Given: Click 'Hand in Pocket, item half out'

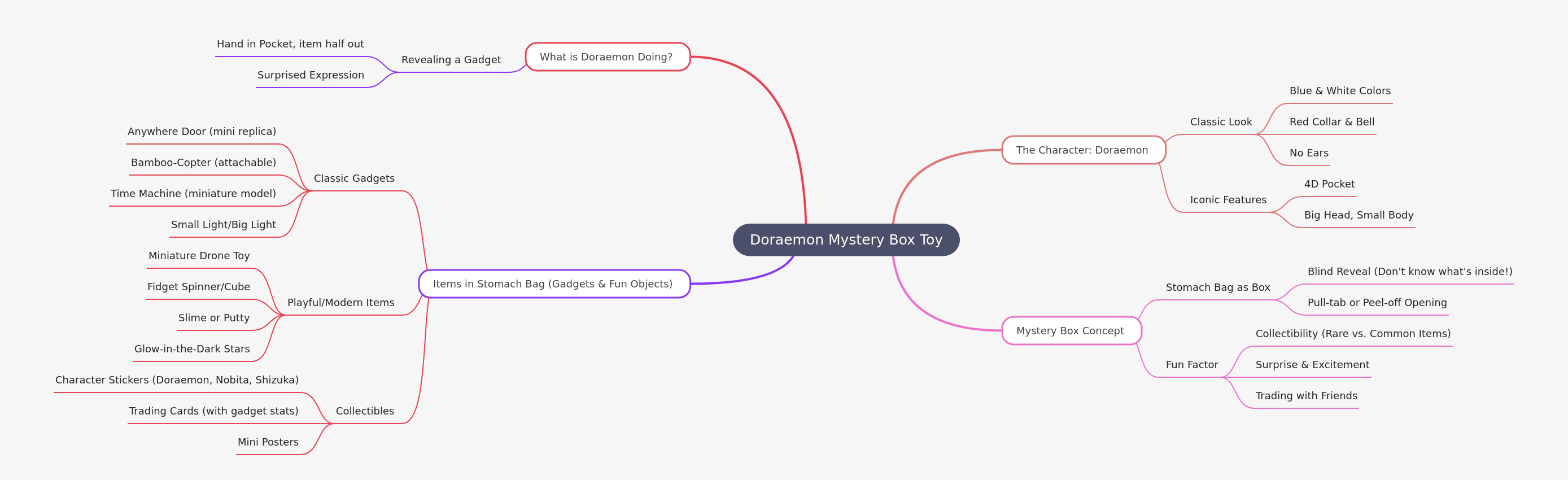Looking at the screenshot, I should pyautogui.click(x=290, y=44).
